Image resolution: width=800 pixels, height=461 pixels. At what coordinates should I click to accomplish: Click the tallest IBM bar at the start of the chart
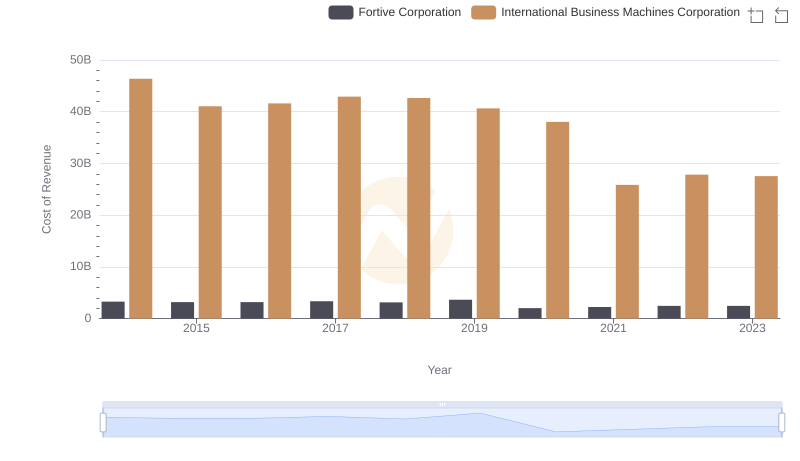tap(141, 198)
